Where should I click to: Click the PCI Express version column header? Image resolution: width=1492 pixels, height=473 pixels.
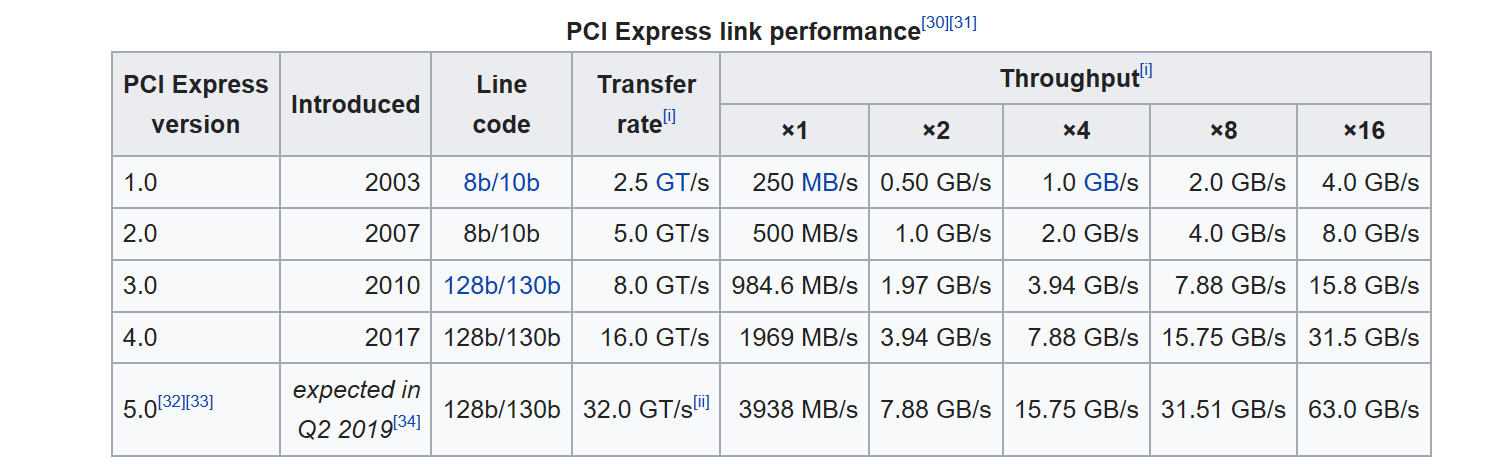[196, 104]
